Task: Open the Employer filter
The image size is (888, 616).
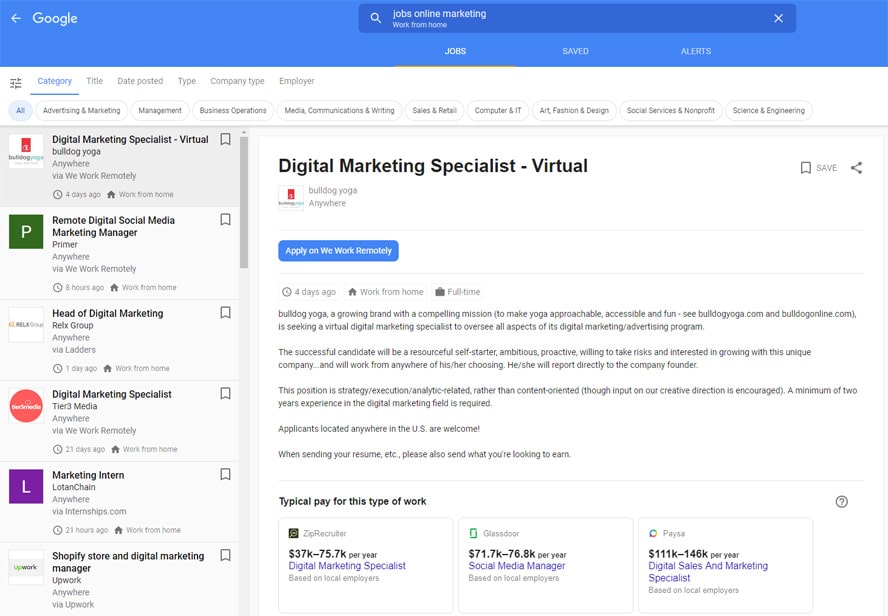Action: pos(297,81)
